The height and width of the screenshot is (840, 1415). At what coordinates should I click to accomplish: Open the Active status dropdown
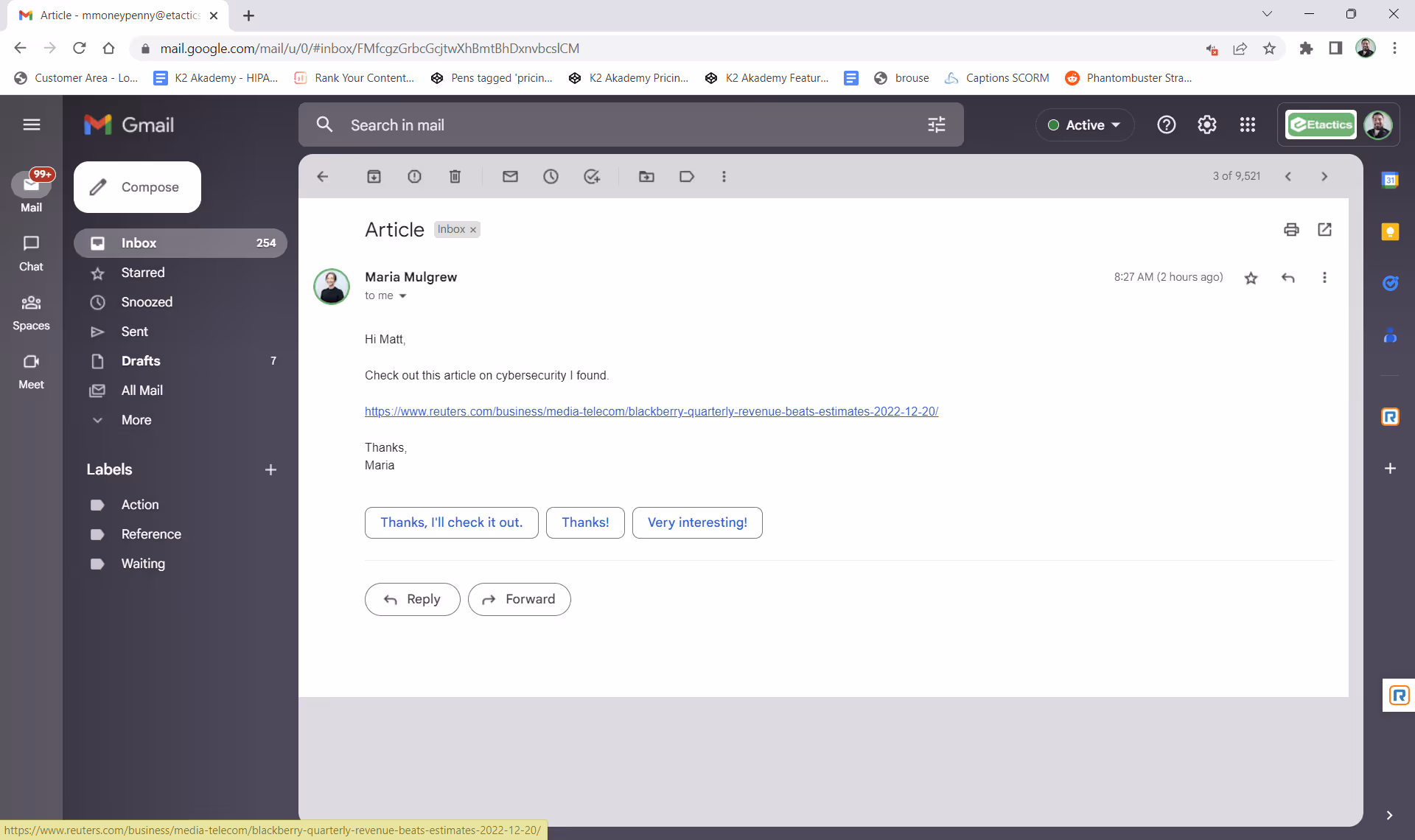pos(1084,125)
